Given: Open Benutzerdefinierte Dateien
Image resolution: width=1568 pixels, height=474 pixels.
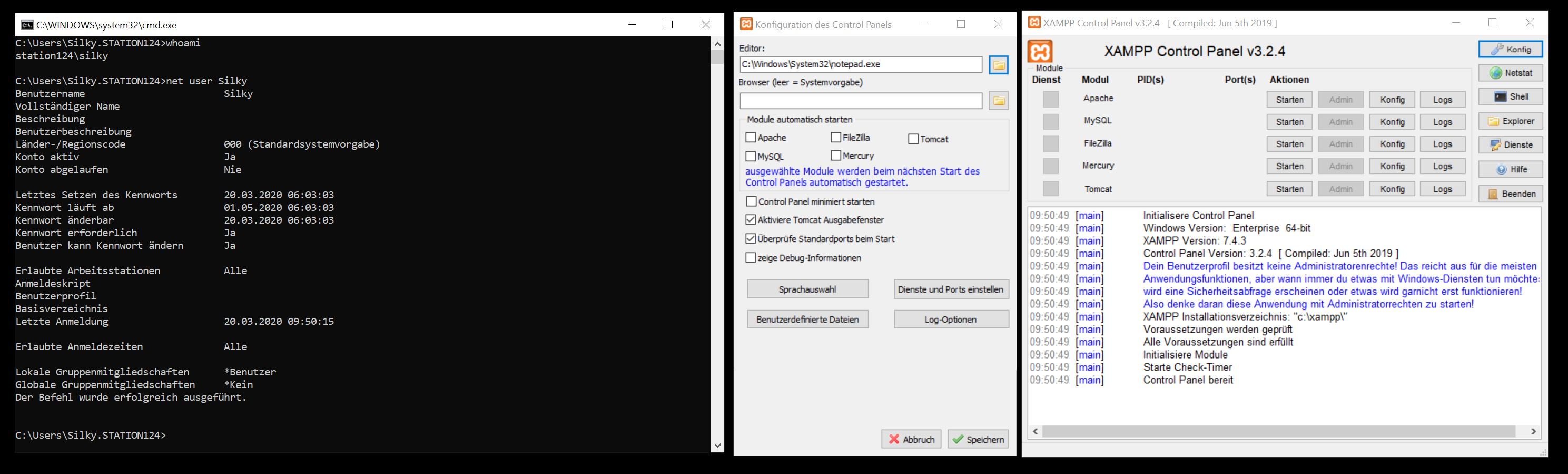Looking at the screenshot, I should pyautogui.click(x=808, y=319).
